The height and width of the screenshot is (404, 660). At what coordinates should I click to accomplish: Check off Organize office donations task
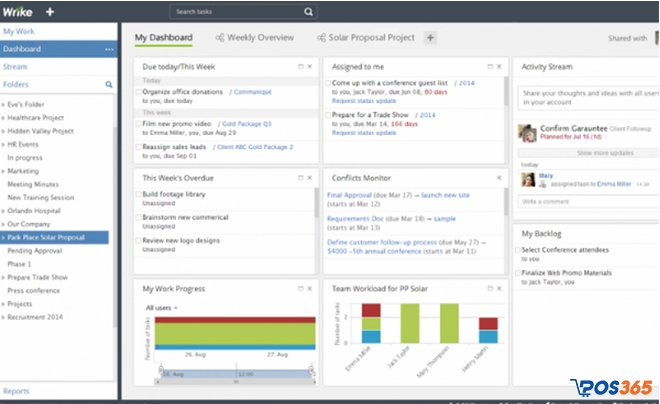(x=138, y=92)
